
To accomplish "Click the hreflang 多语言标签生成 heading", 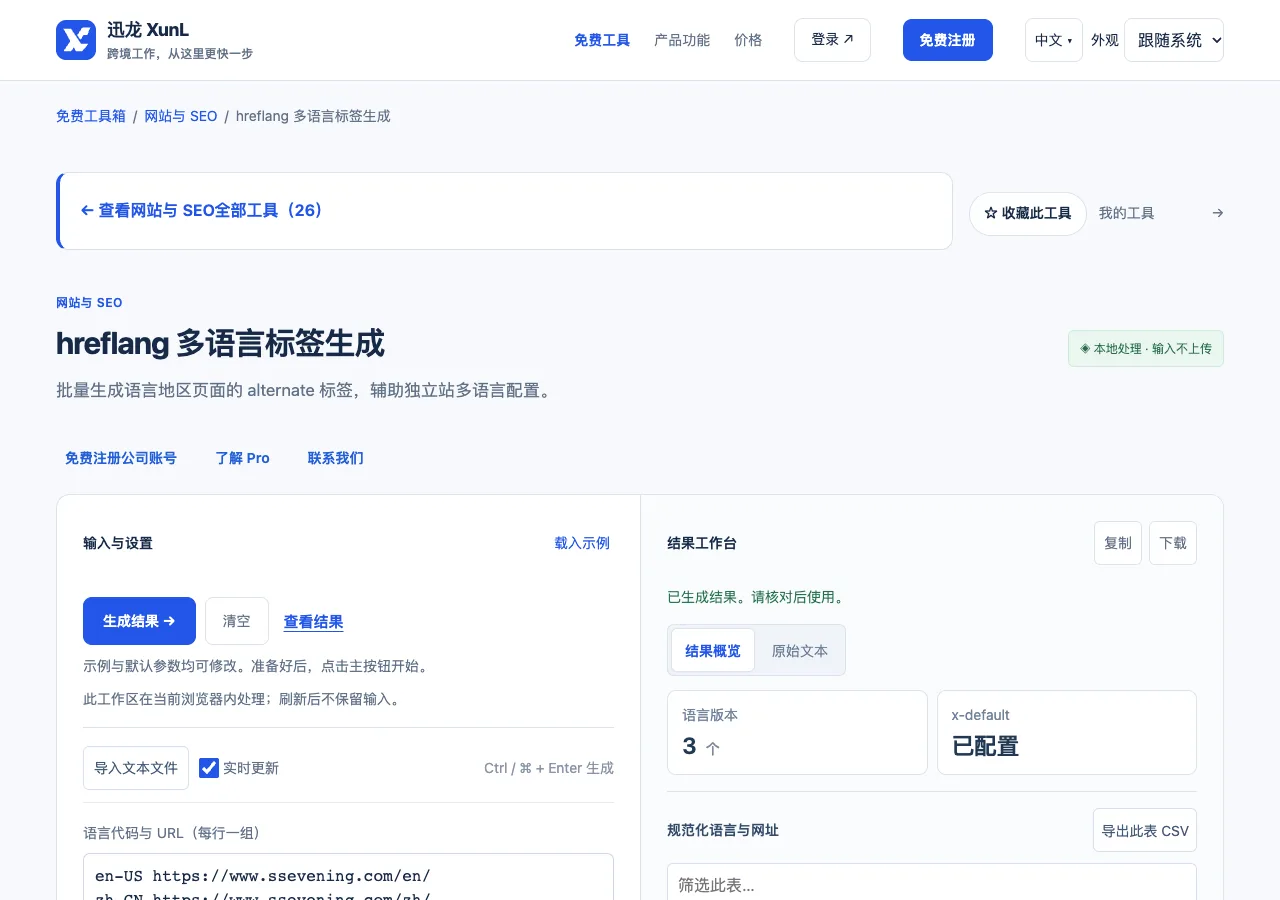I will pyautogui.click(x=220, y=343).
